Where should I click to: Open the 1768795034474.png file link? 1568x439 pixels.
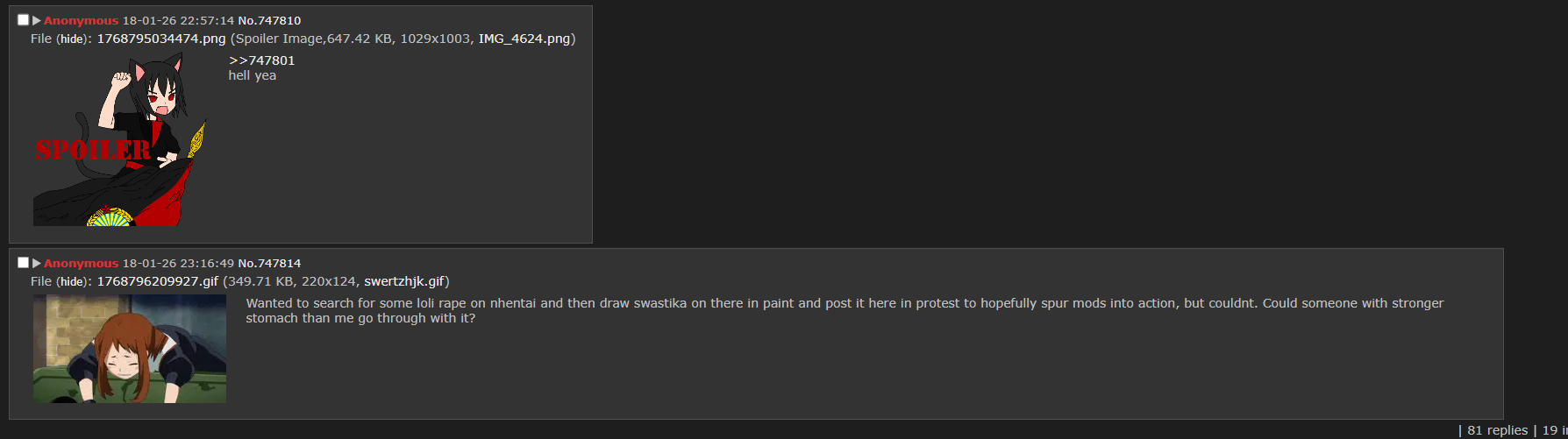(x=160, y=39)
